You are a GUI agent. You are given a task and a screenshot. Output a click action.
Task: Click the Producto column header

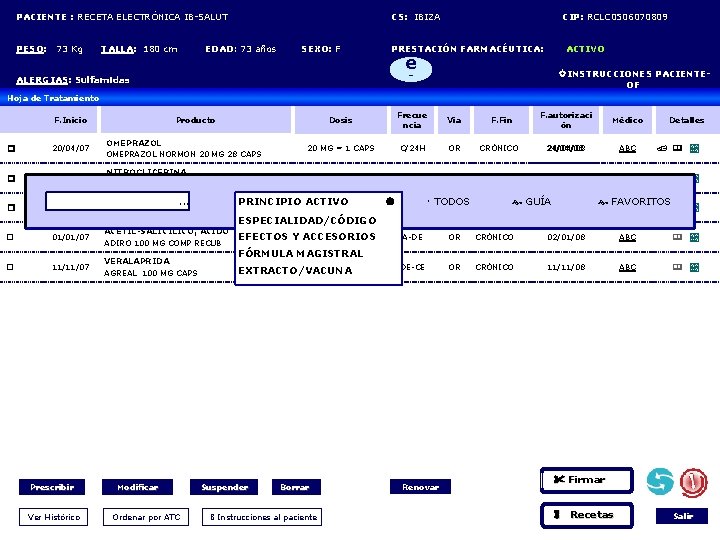point(196,120)
